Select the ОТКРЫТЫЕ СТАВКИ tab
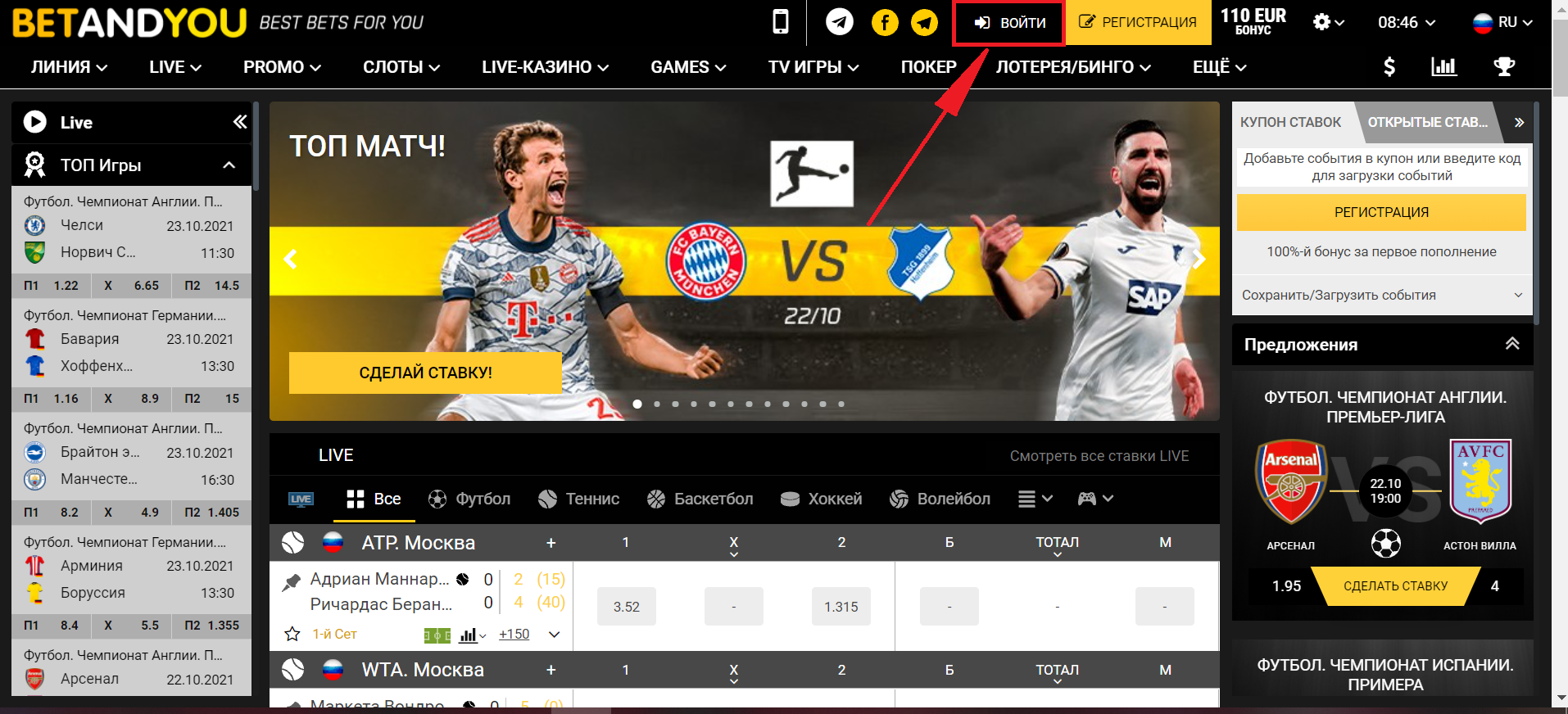 1426,122
